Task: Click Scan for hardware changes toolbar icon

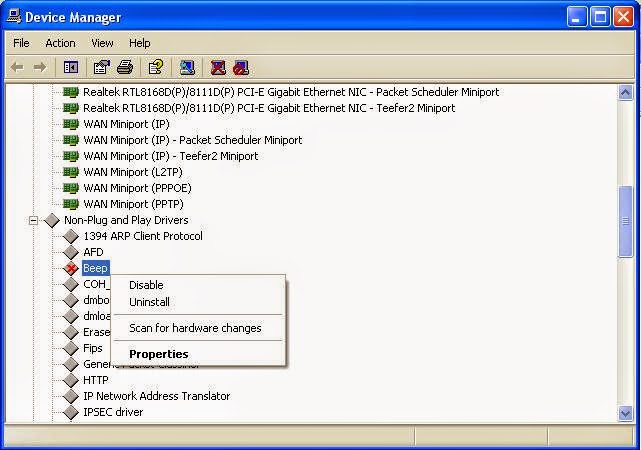Action: click(x=187, y=67)
